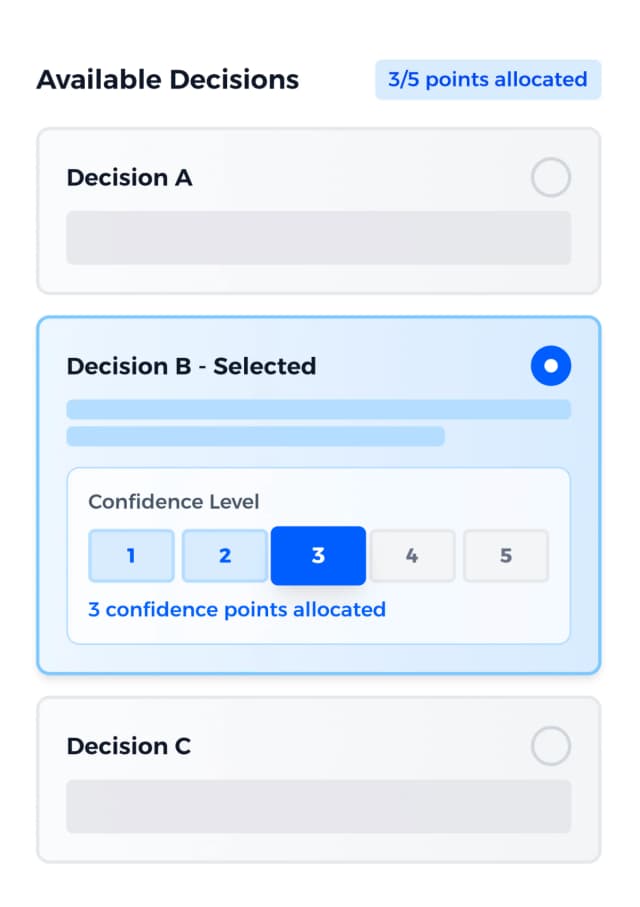The image size is (640, 907).
Task: Click Decision C's description placeholder bar
Action: click(x=318, y=806)
